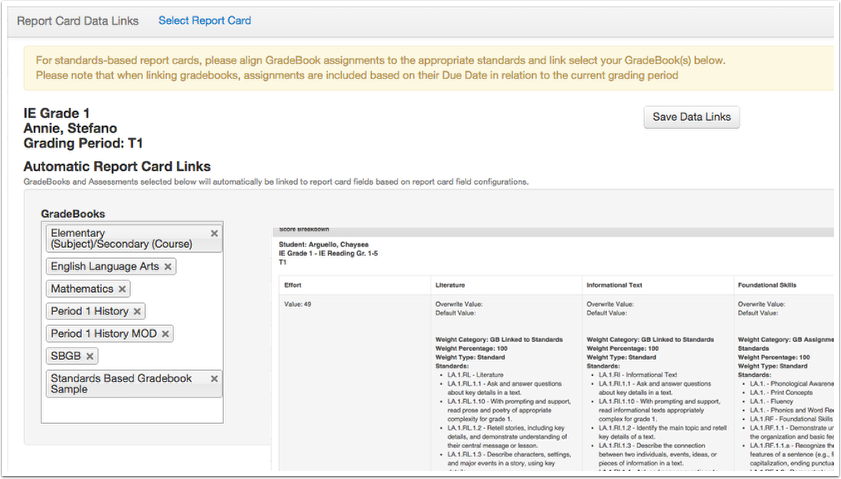Click the Foundational Skills column header

[767, 285]
